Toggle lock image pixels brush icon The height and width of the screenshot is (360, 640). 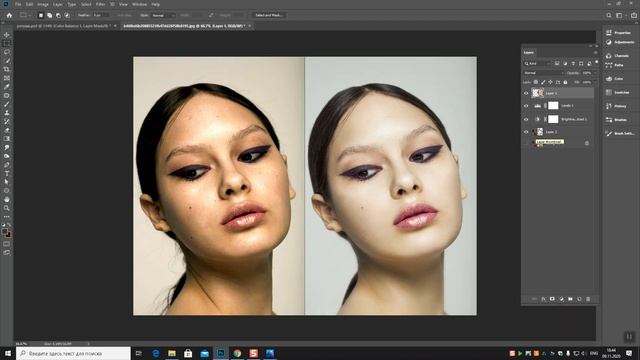point(543,82)
